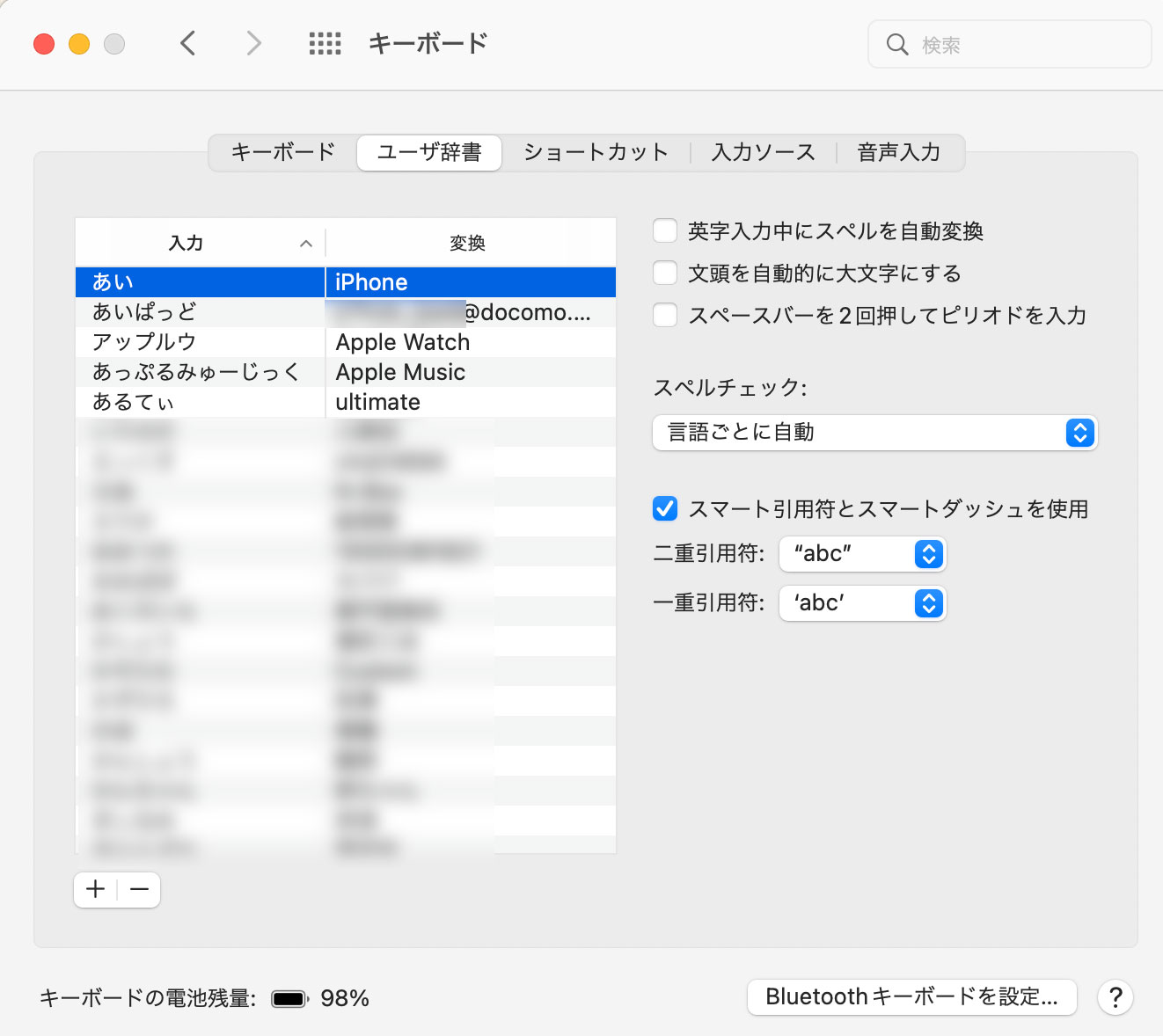Click the plus button to add entry

click(96, 889)
